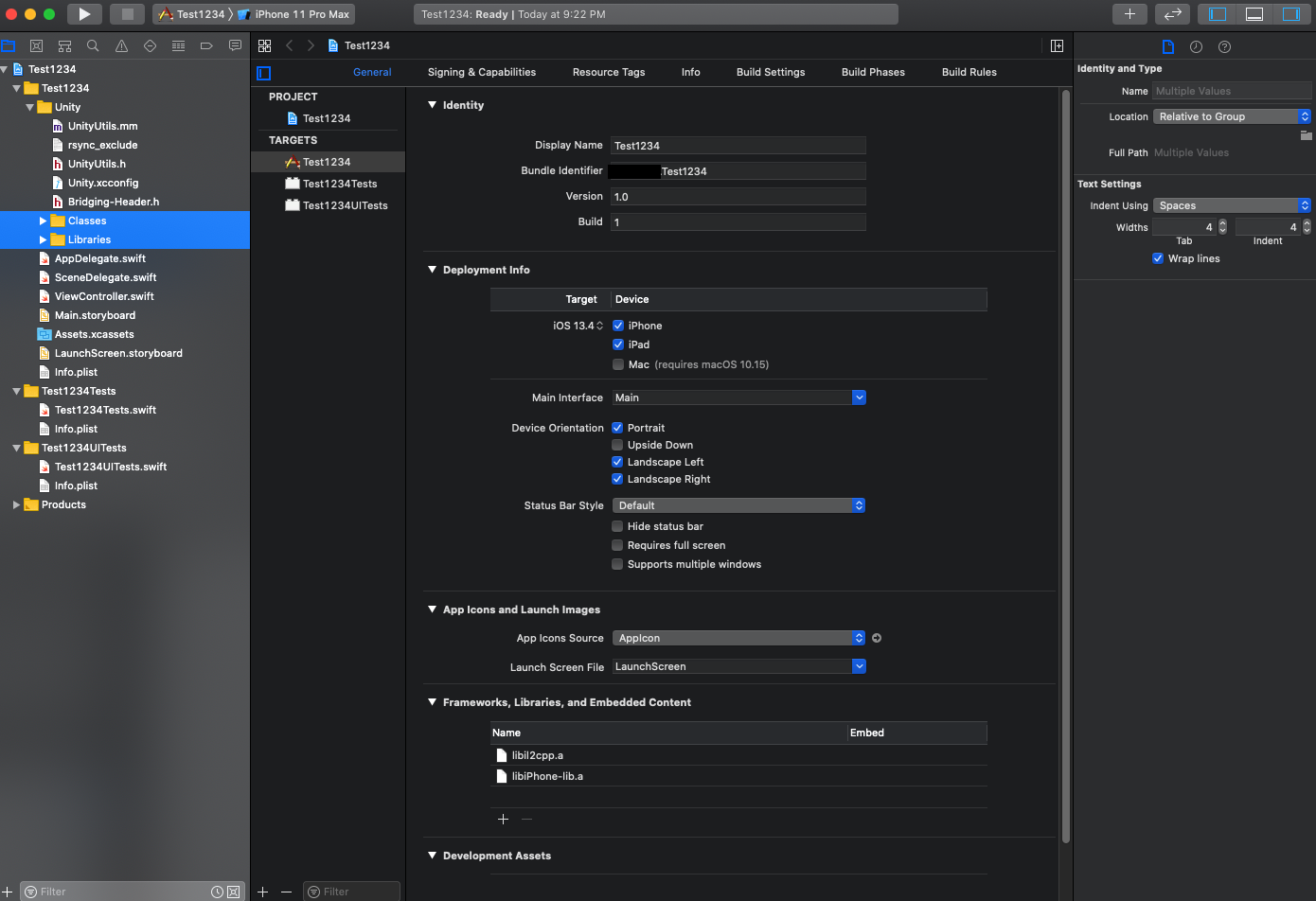Screen dimensions: 1316x901
Task: Collapse the Identity section
Action: tap(432, 105)
